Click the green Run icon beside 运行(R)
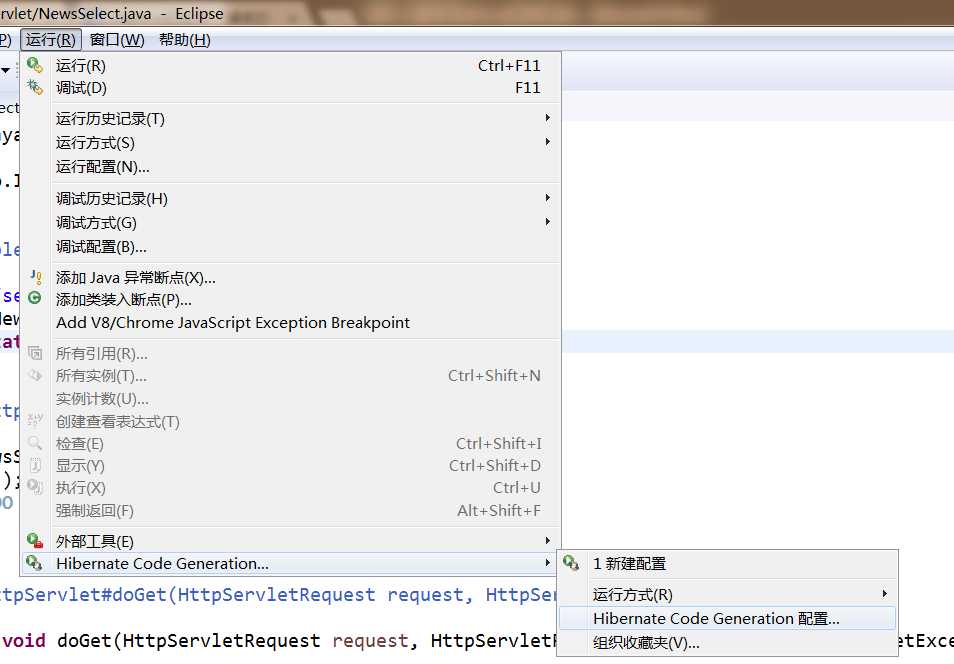The height and width of the screenshot is (664, 954). point(35,65)
